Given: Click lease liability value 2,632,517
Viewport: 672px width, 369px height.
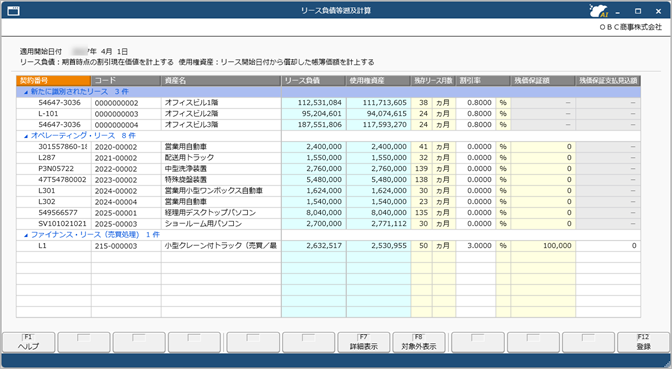Looking at the screenshot, I should pos(314,246).
